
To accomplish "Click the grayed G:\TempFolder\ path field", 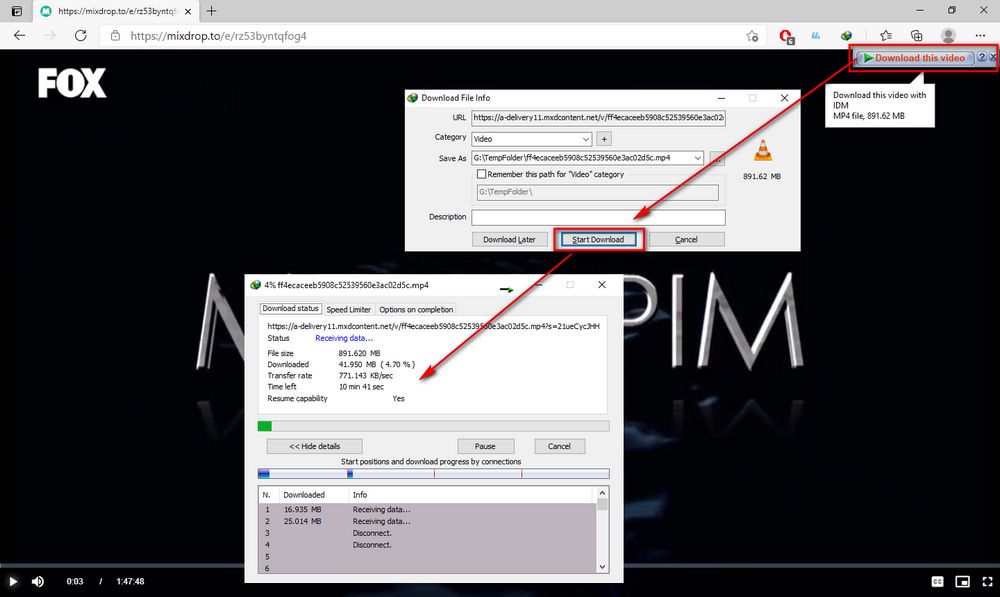I will [598, 192].
